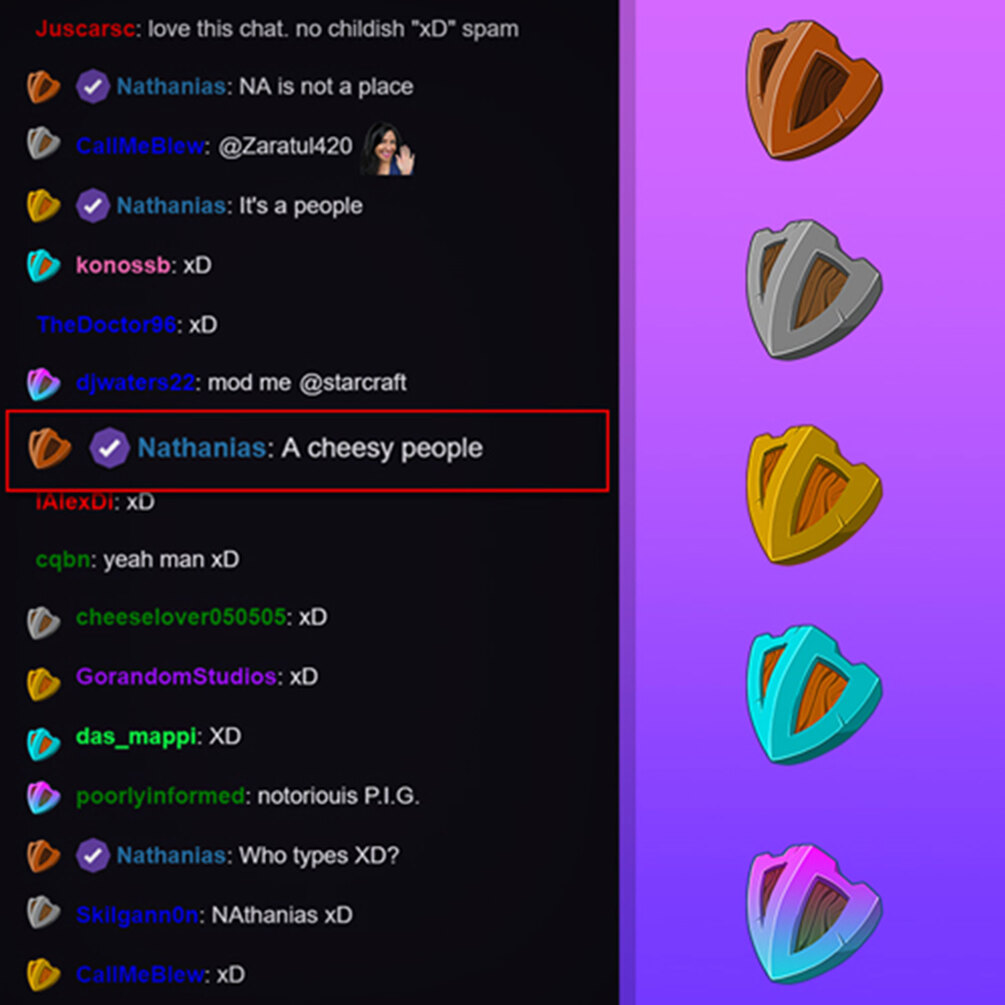Click the large cyan shield badge
This screenshot has width=1005, height=1005.
(x=813, y=695)
